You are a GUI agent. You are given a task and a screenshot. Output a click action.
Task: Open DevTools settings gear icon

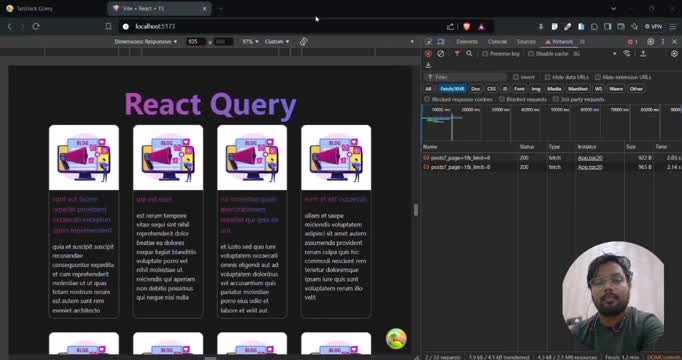click(x=650, y=41)
